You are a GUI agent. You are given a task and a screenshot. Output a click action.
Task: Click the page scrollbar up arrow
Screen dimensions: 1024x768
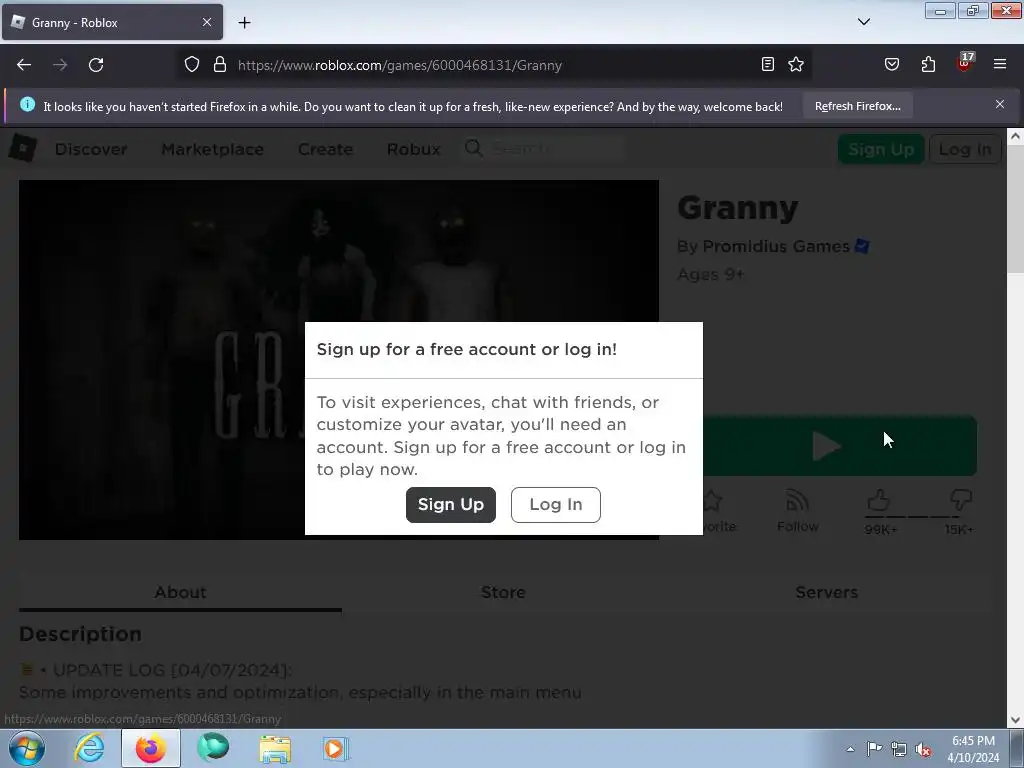1015,136
